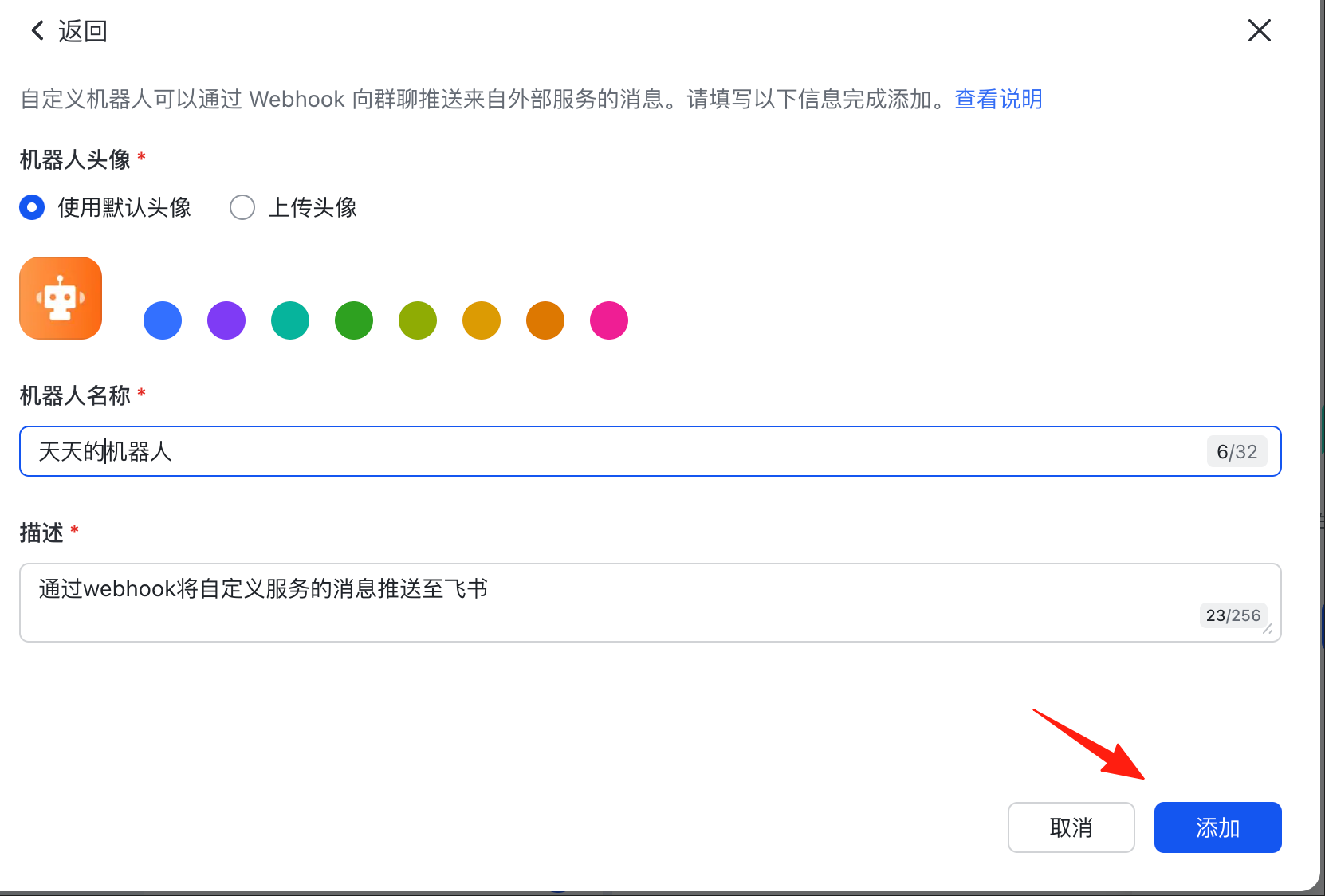The image size is (1325, 896).
Task: Close the custom bot dialog
Action: 1260,31
